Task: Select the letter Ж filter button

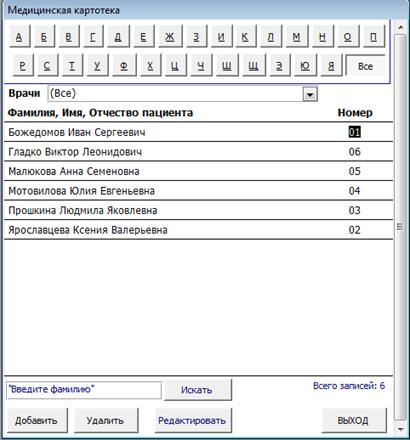Action: 170,36
